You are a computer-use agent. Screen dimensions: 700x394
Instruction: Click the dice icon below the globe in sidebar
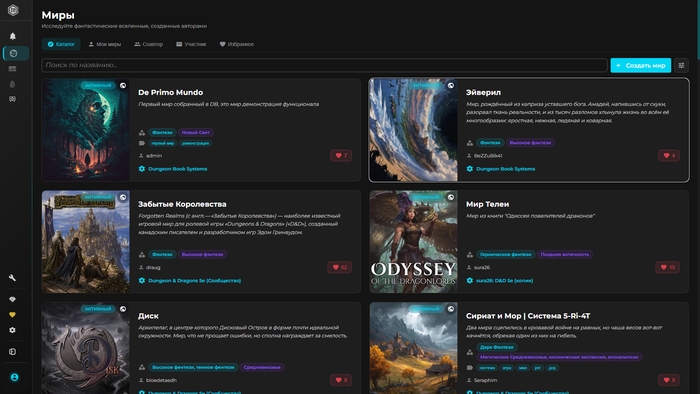pos(12,69)
